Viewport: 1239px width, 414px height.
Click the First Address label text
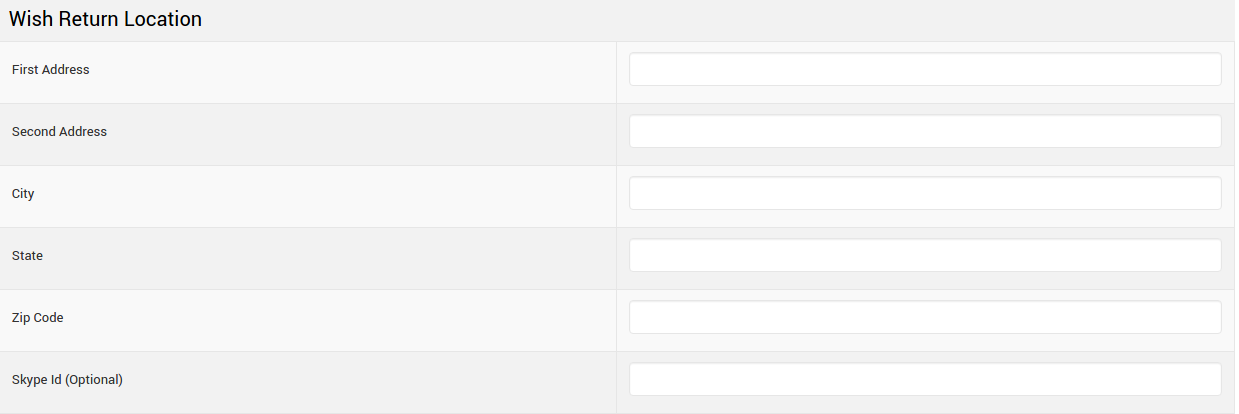(x=51, y=70)
